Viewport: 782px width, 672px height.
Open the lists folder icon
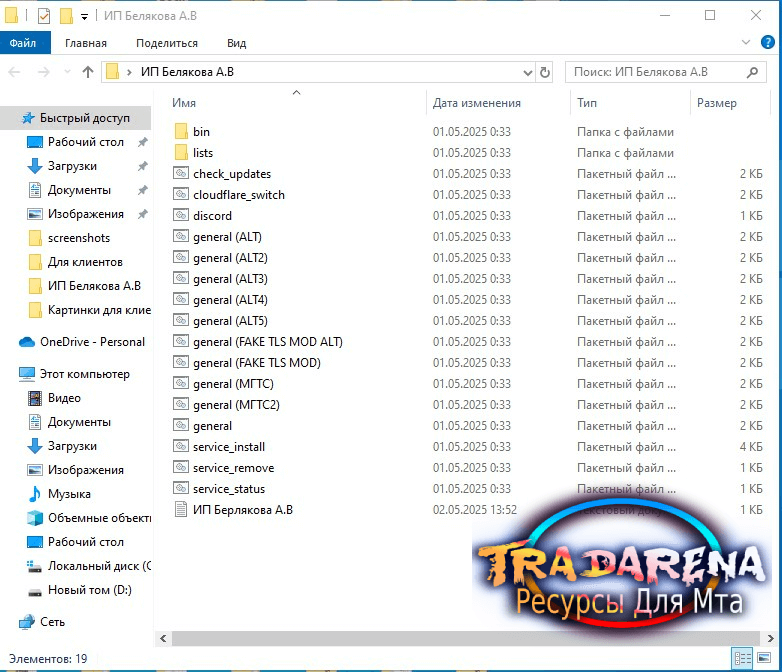(181, 153)
